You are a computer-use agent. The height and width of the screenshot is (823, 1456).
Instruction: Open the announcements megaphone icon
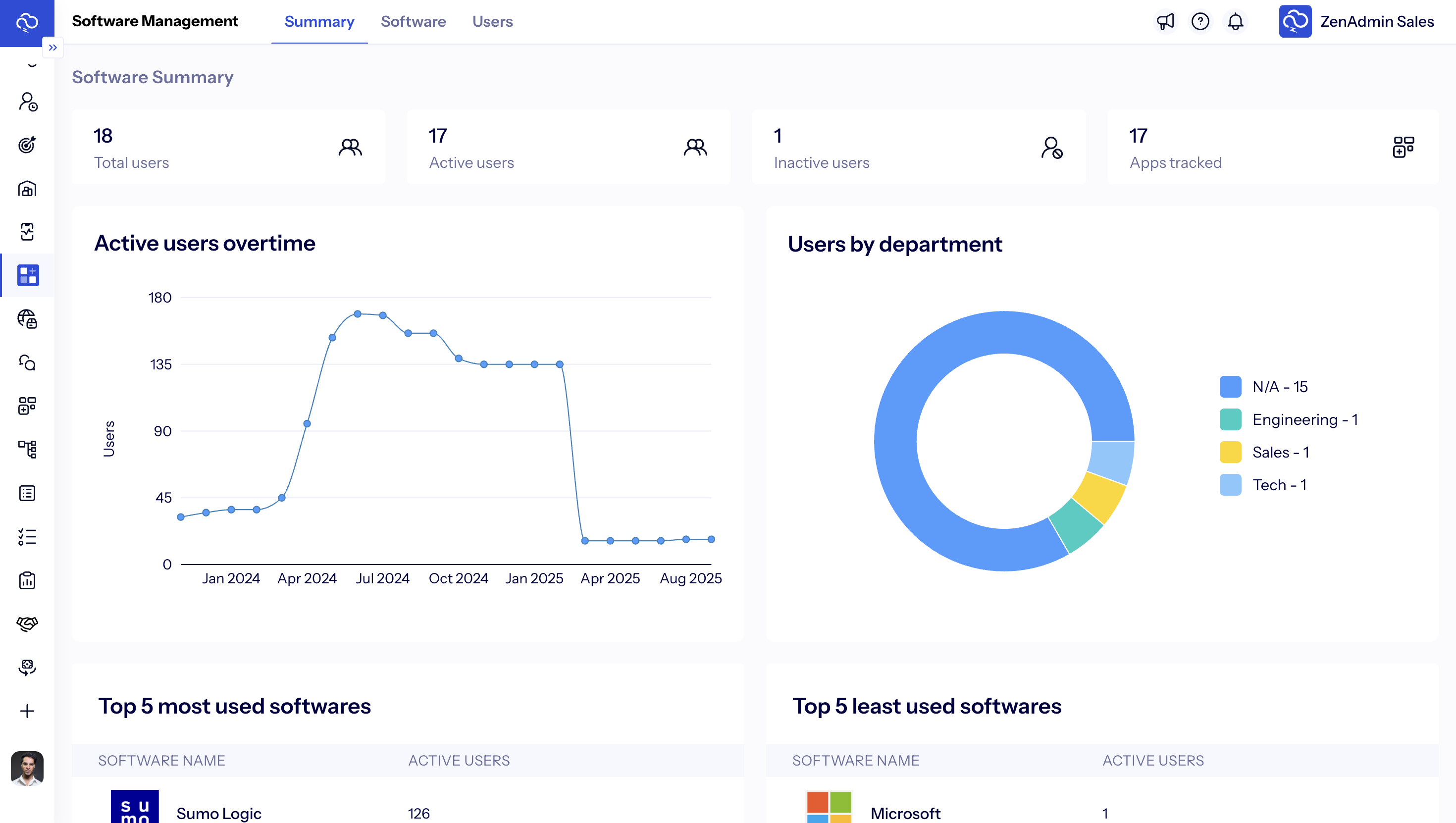pos(1164,21)
